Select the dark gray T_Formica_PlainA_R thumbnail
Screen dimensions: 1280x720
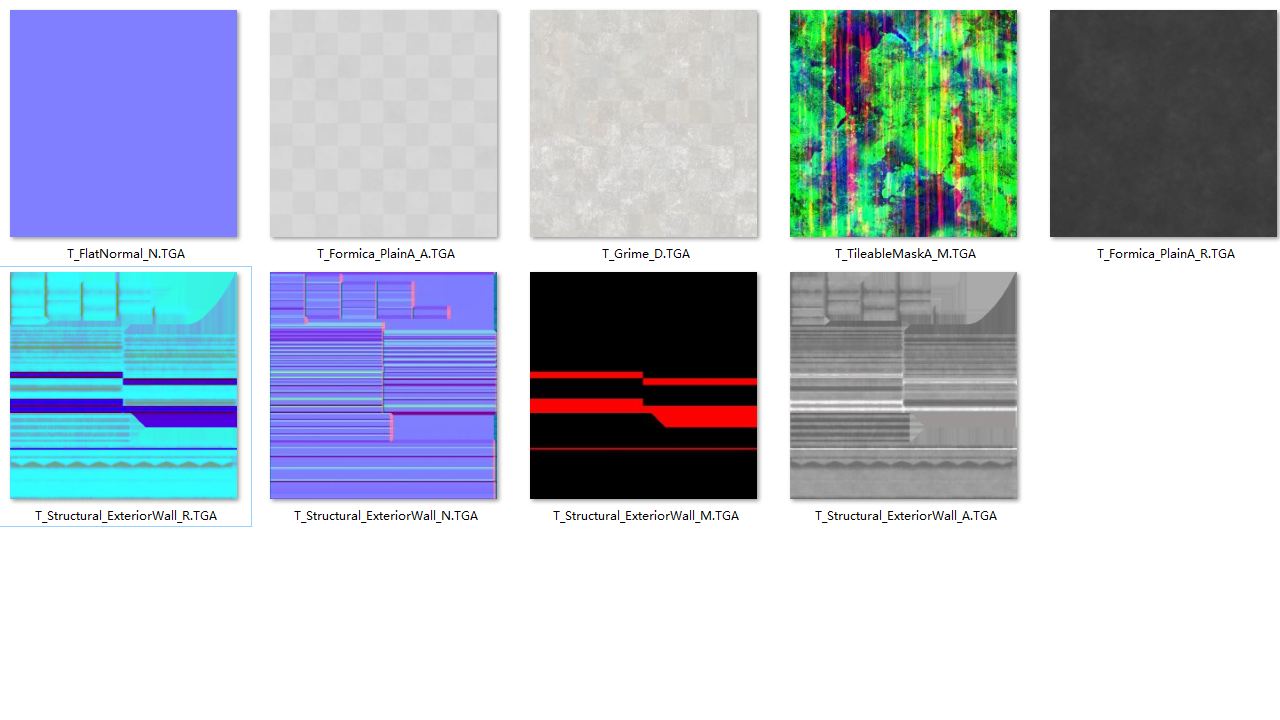(1164, 124)
